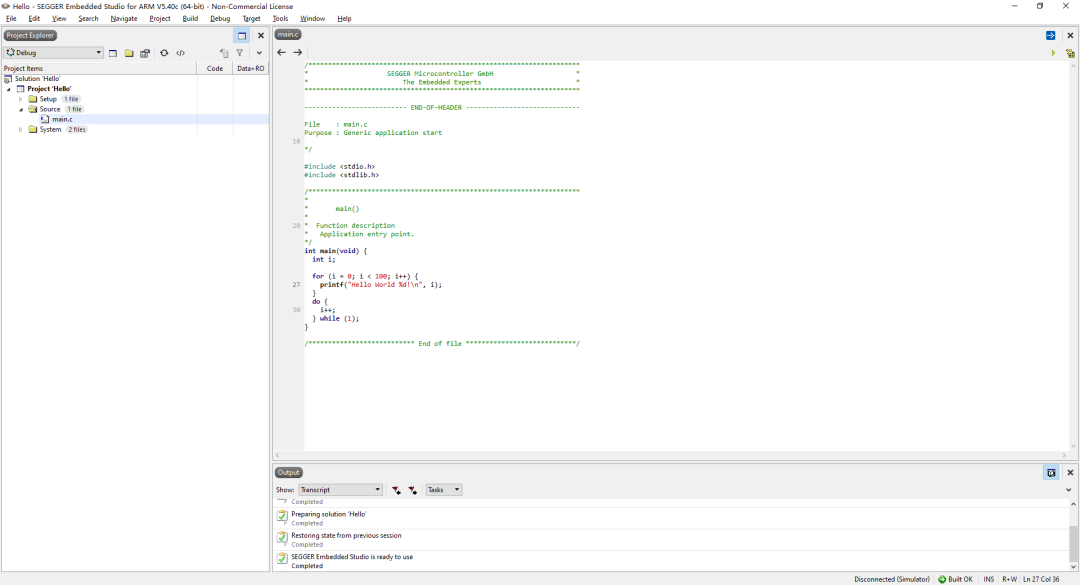Click the checkmark icon beside 'Preparing solution'
The height and width of the screenshot is (585, 1080).
point(282,515)
